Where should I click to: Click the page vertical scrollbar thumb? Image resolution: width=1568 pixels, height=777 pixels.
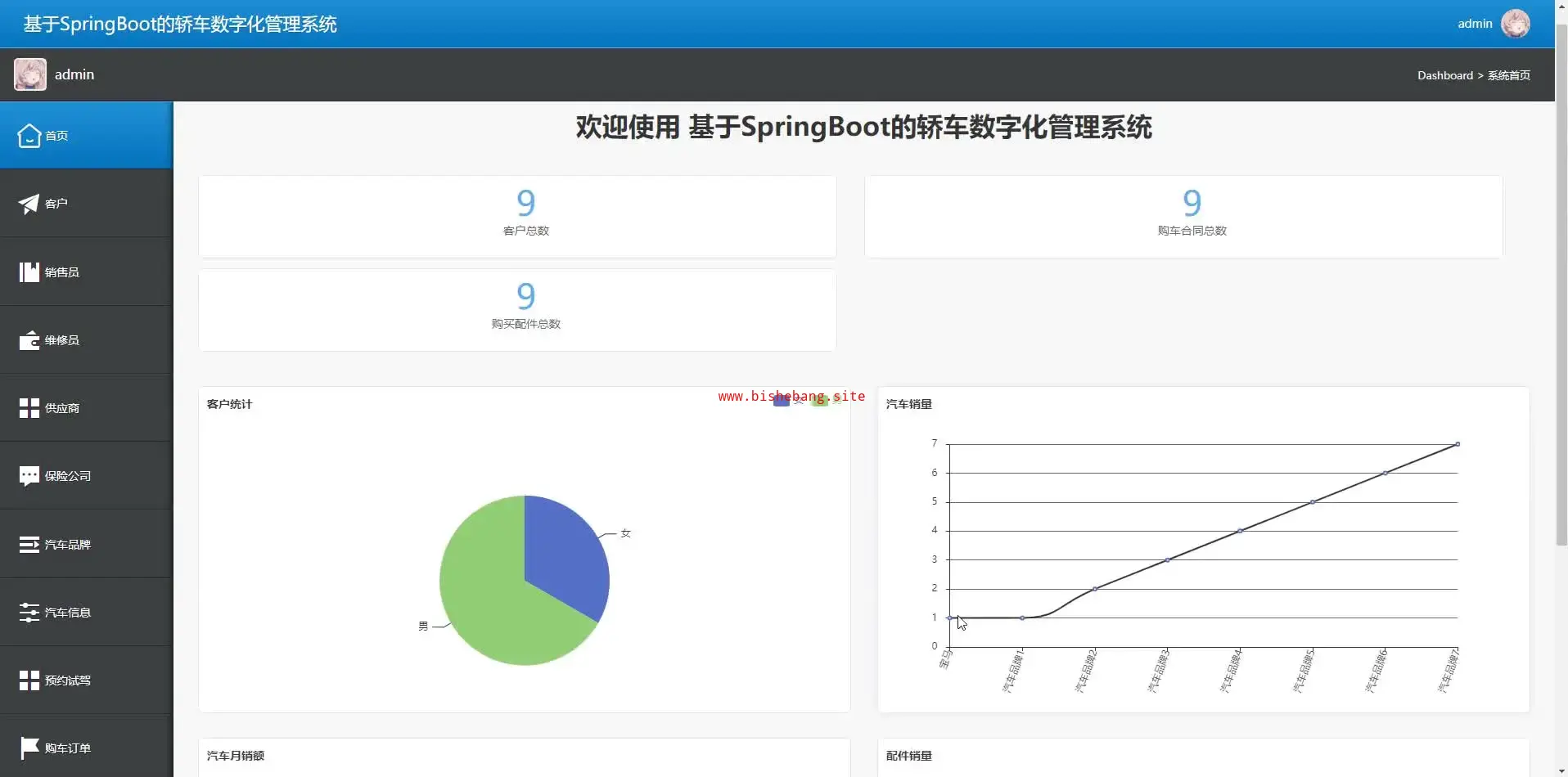(x=1561, y=286)
